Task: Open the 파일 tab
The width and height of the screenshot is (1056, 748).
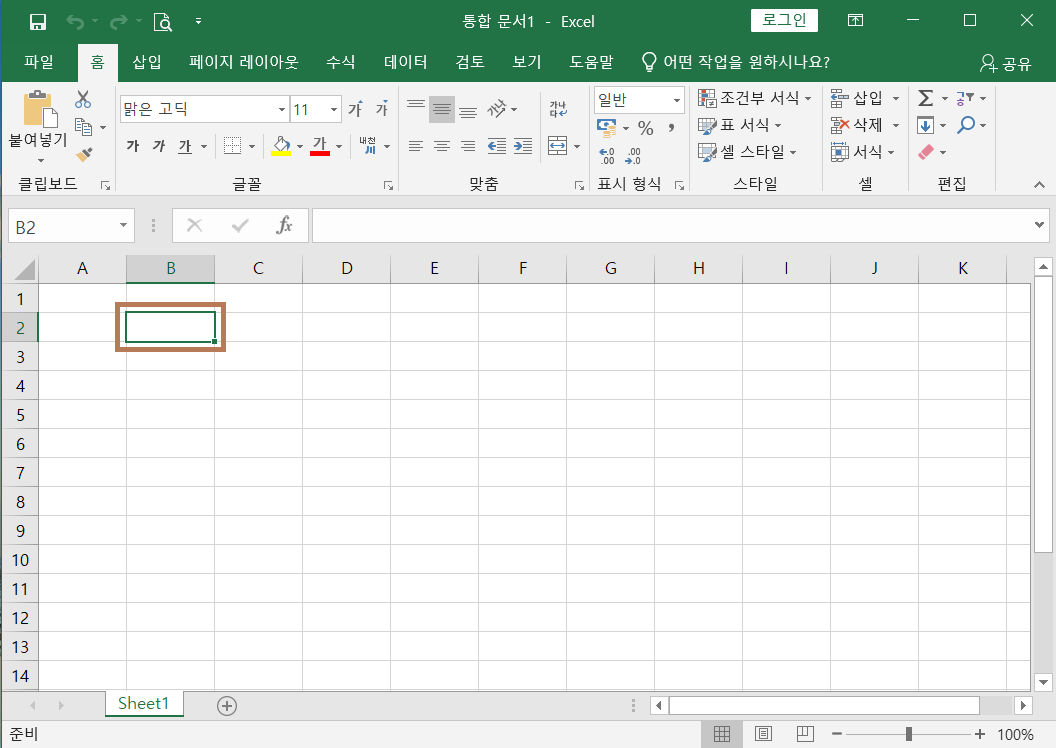Action: [39, 62]
